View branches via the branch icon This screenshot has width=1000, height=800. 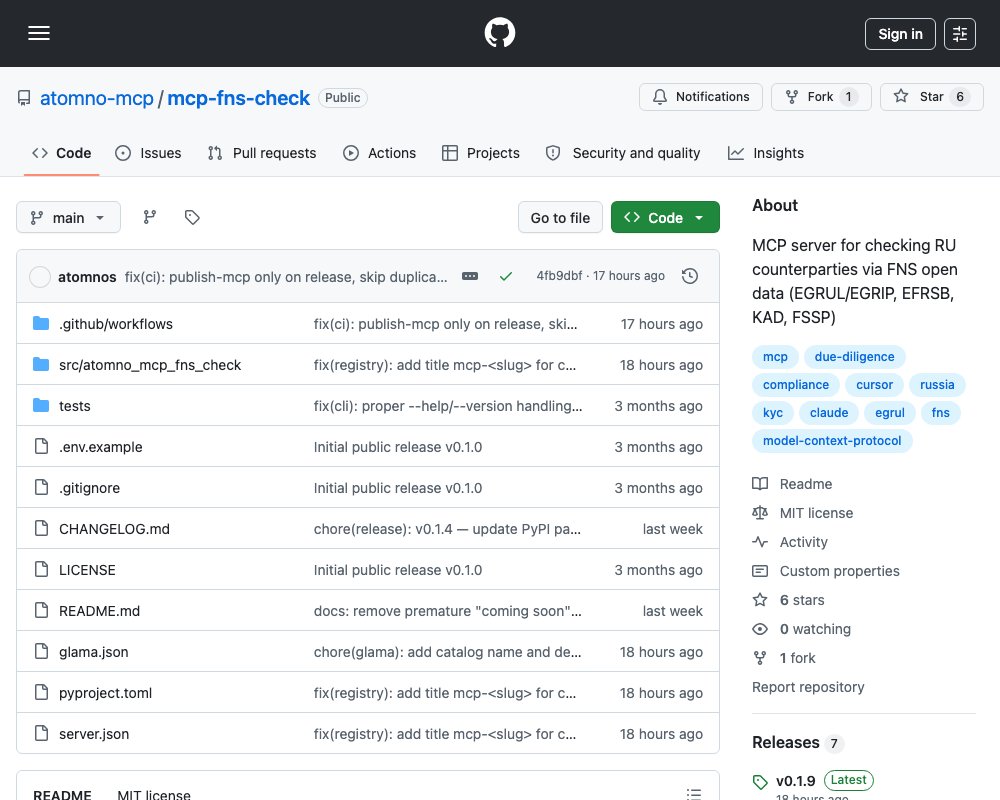point(149,218)
